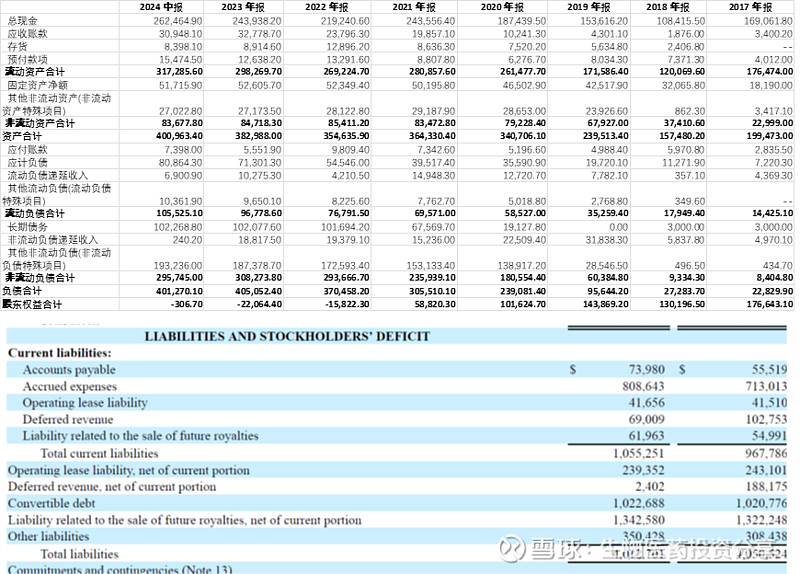800x574 pixels.
Task: Select the '2019 年报' column header
Action: coord(589,7)
